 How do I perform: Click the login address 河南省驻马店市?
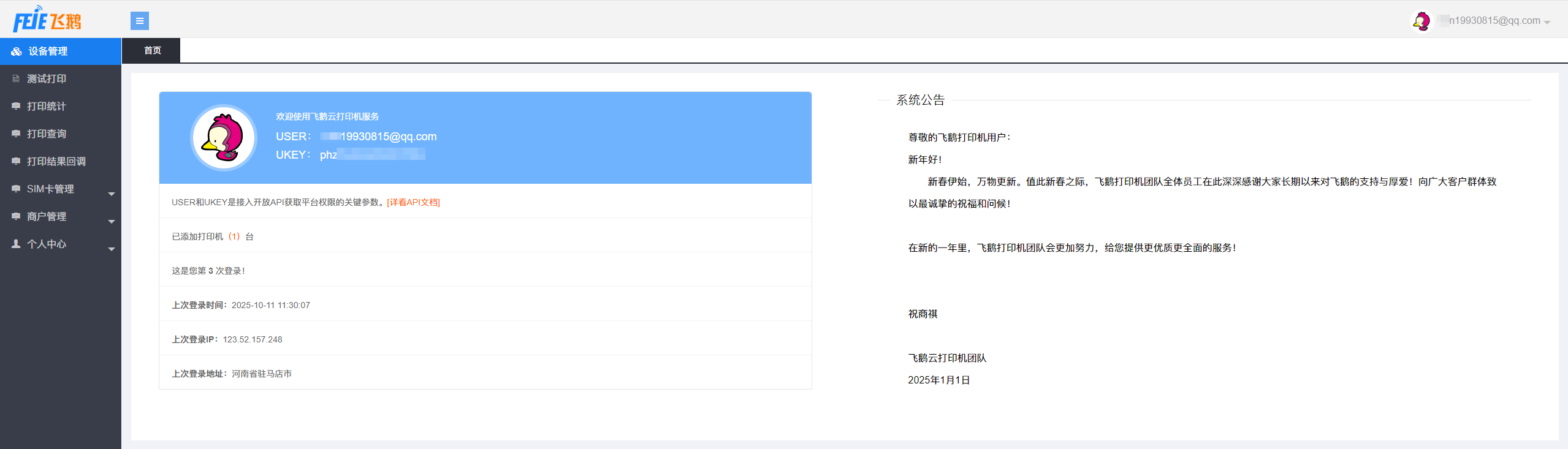coord(262,374)
